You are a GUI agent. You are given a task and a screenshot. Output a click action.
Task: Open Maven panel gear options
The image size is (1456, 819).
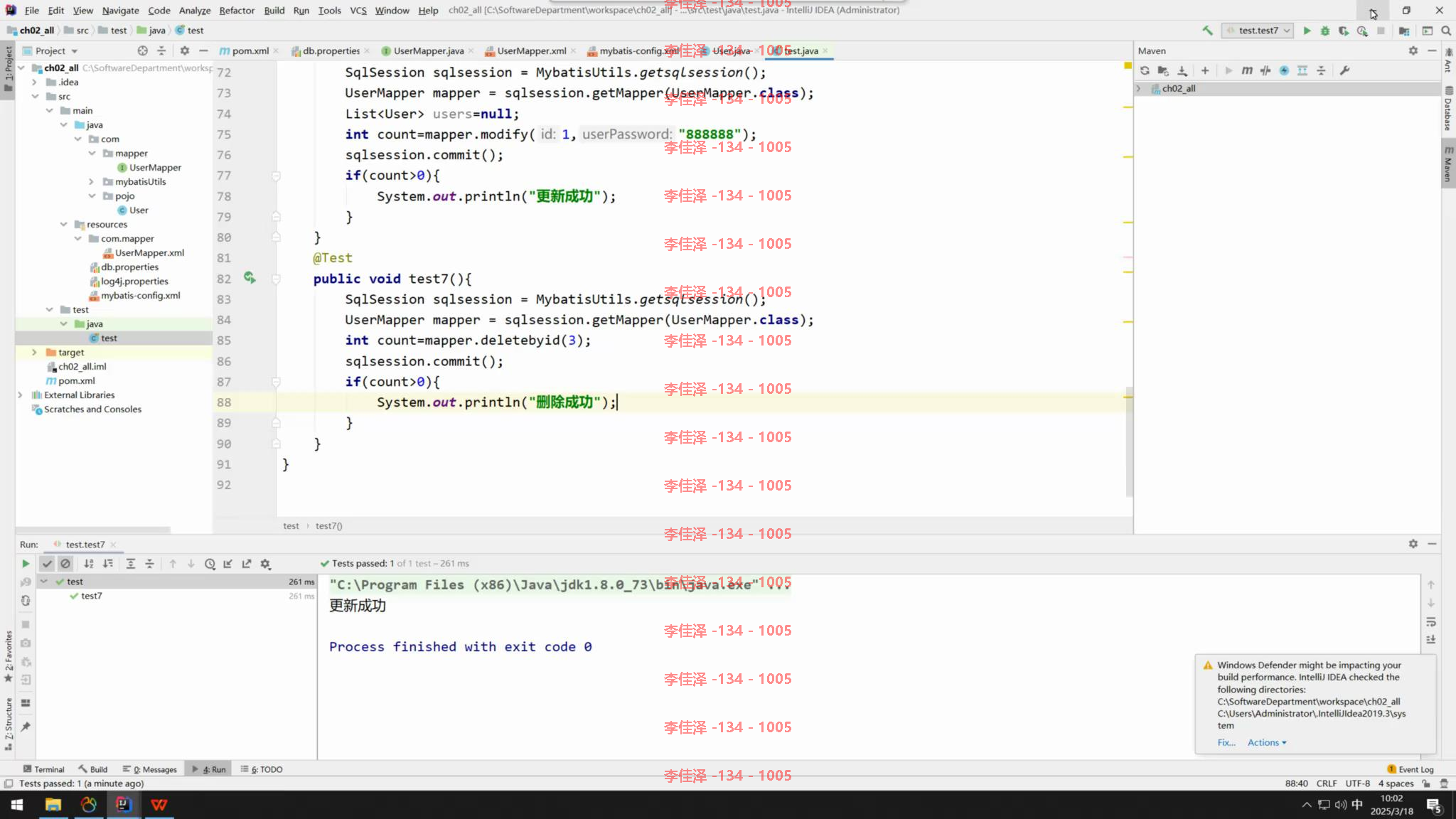(1413, 50)
